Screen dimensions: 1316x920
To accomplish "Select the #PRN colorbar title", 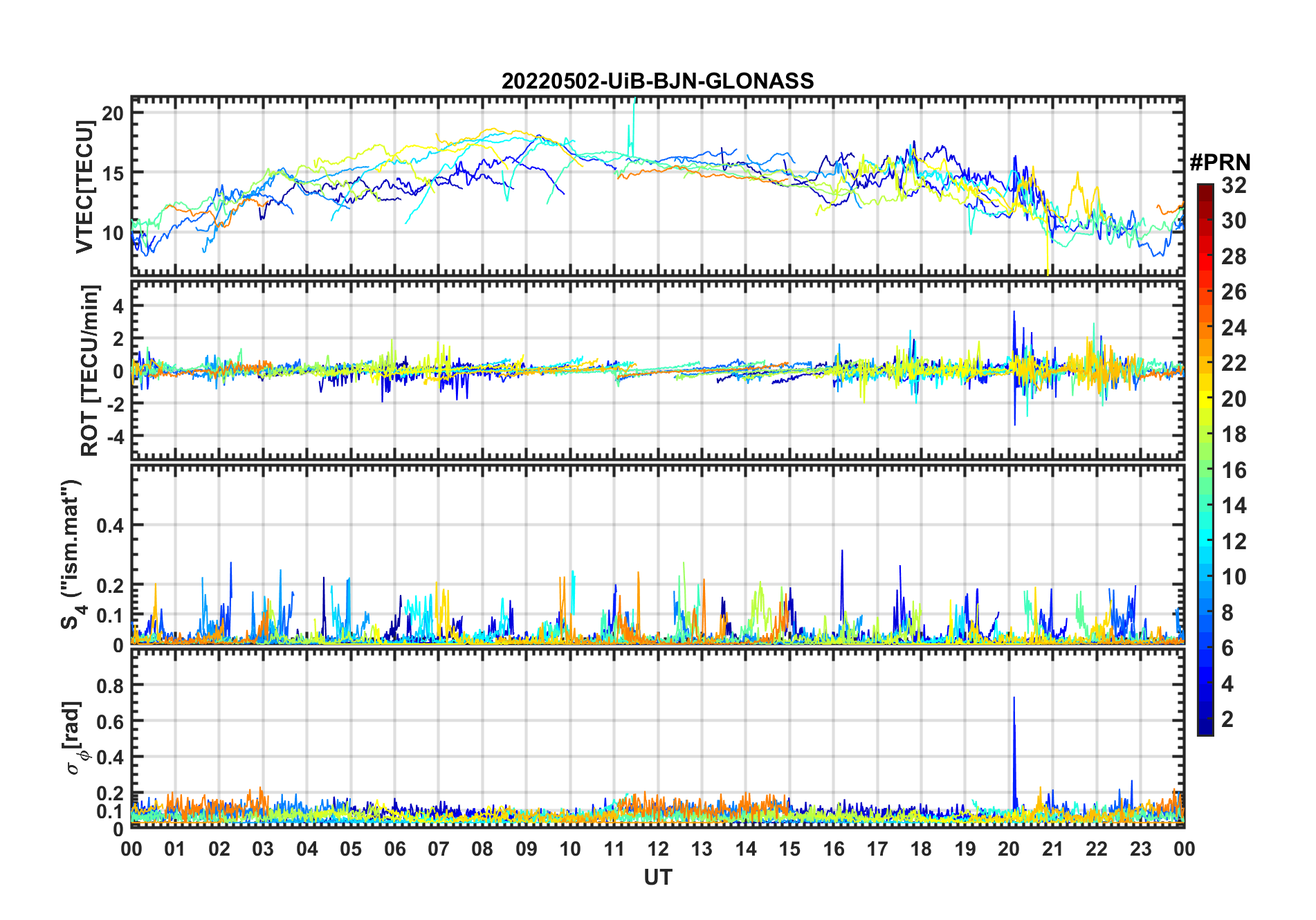I will pyautogui.click(x=1220, y=163).
